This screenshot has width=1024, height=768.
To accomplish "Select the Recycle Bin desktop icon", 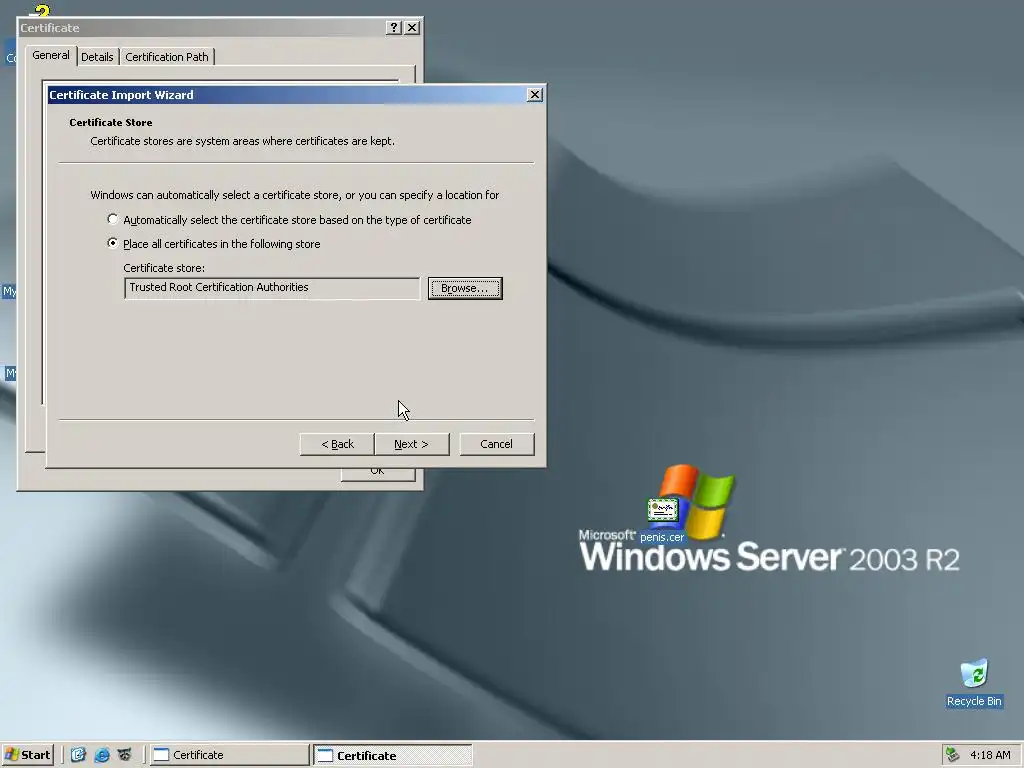I will point(974,683).
